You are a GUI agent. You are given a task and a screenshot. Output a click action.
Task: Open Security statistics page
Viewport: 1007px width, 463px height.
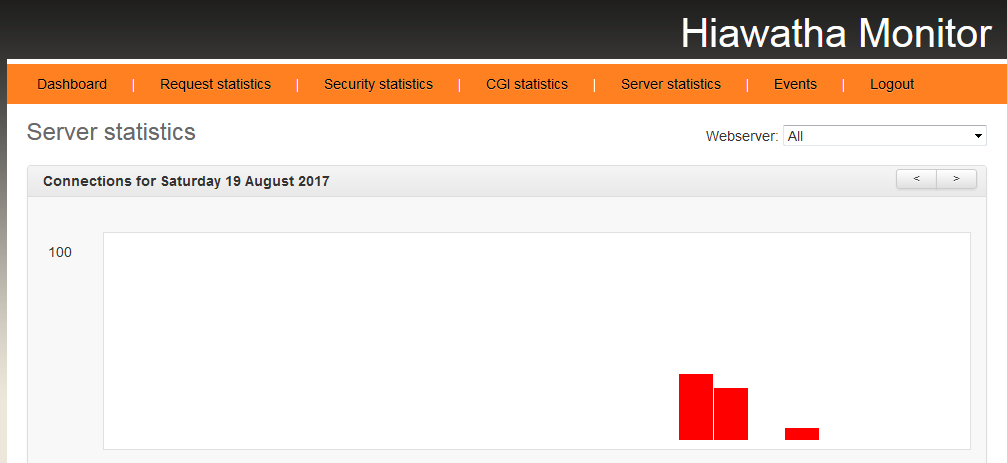click(378, 84)
